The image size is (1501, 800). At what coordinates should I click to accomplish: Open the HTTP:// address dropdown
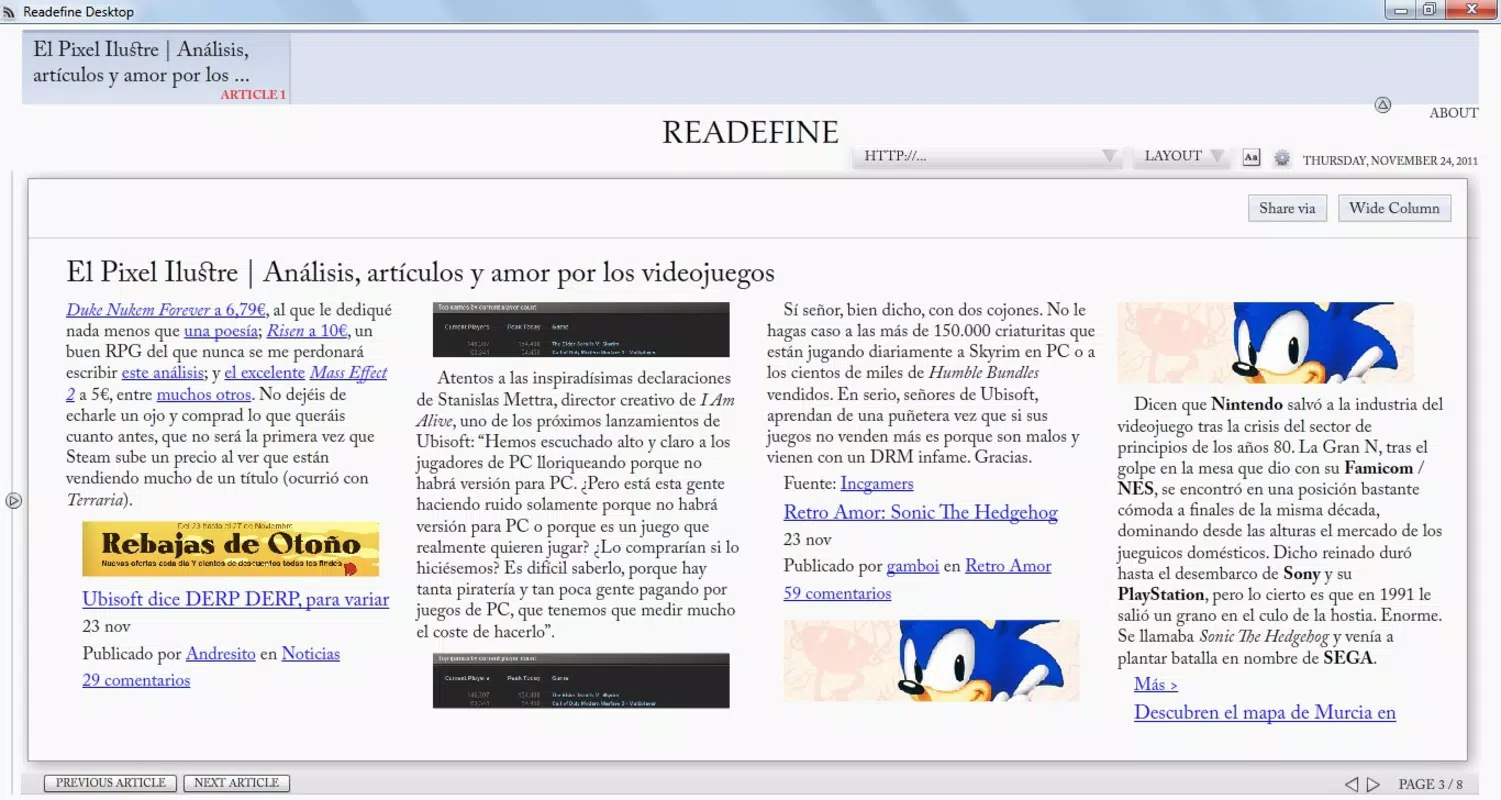988,157
